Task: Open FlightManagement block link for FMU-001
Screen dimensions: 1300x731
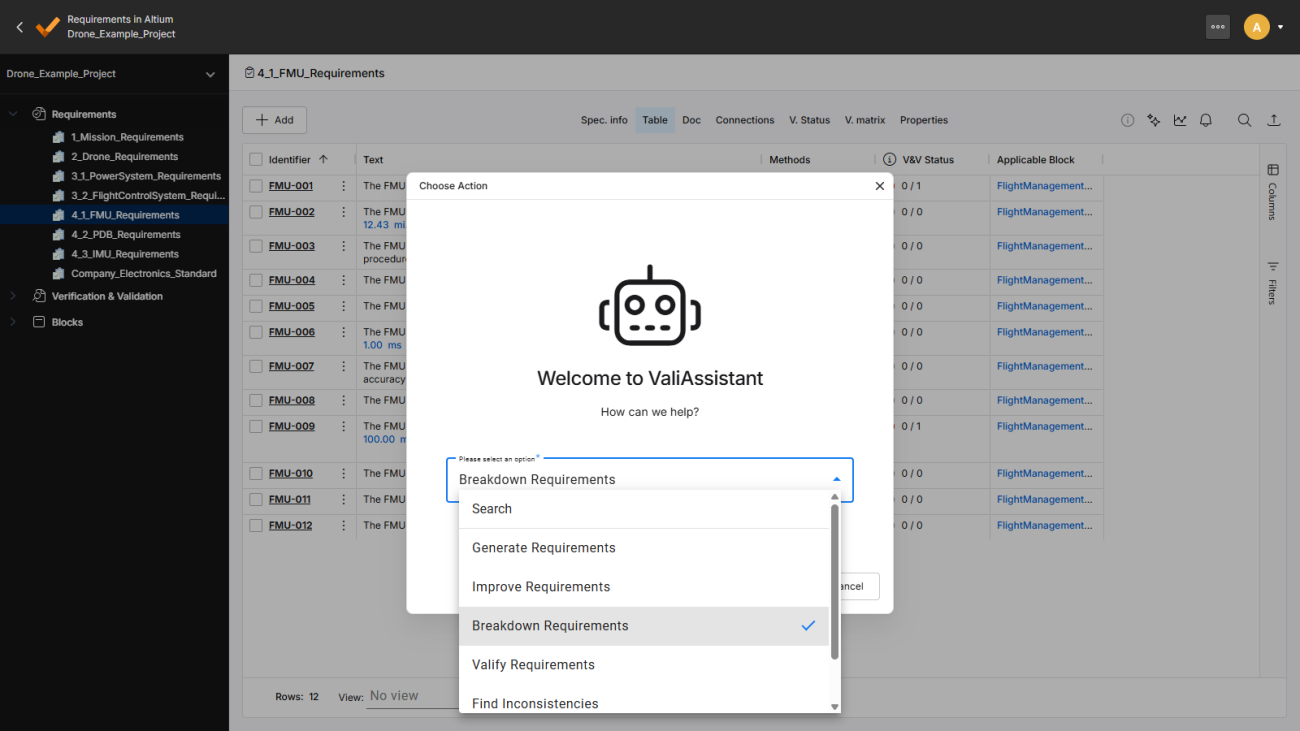Action: [1044, 186]
